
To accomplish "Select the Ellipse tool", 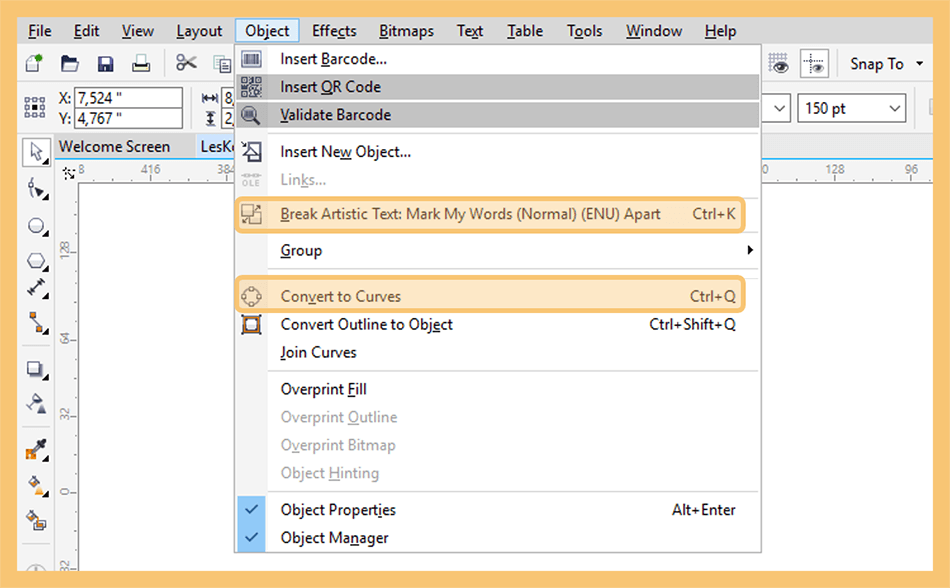I will (36, 226).
